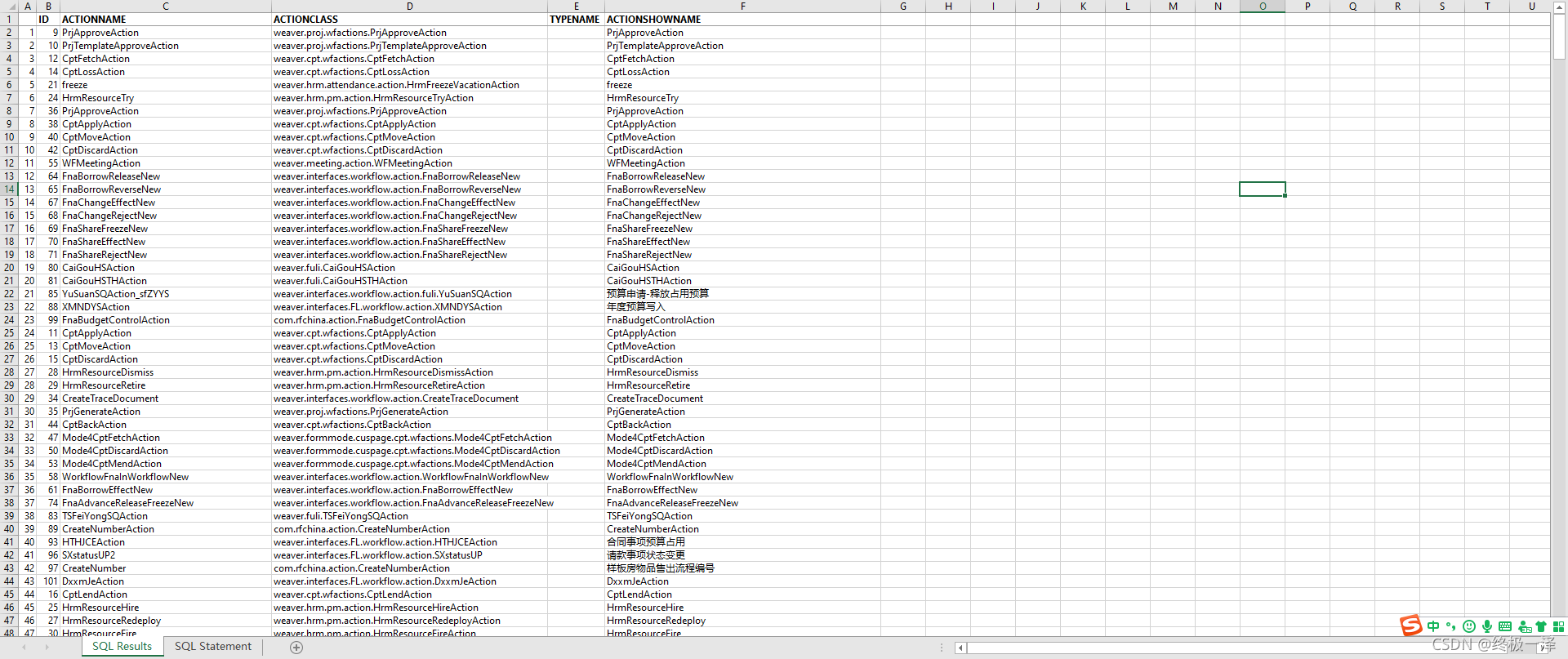The image size is (1568, 659).
Task: Select row 22 header
Action: point(9,293)
